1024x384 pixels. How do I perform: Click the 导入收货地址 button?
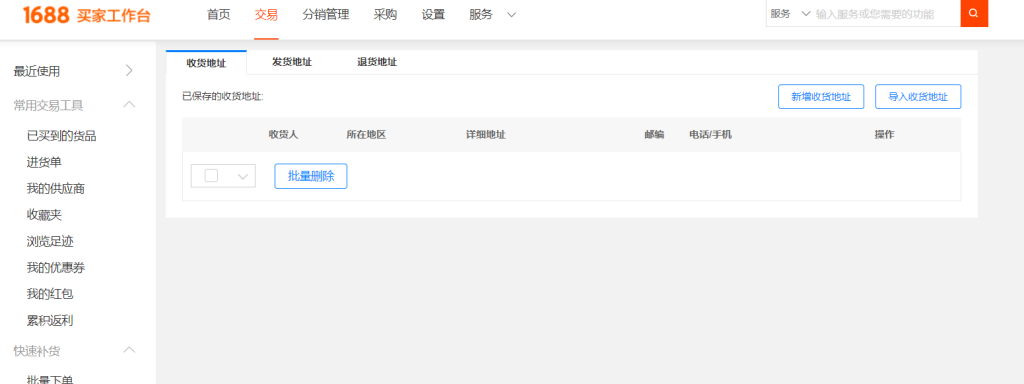pyautogui.click(x=918, y=97)
